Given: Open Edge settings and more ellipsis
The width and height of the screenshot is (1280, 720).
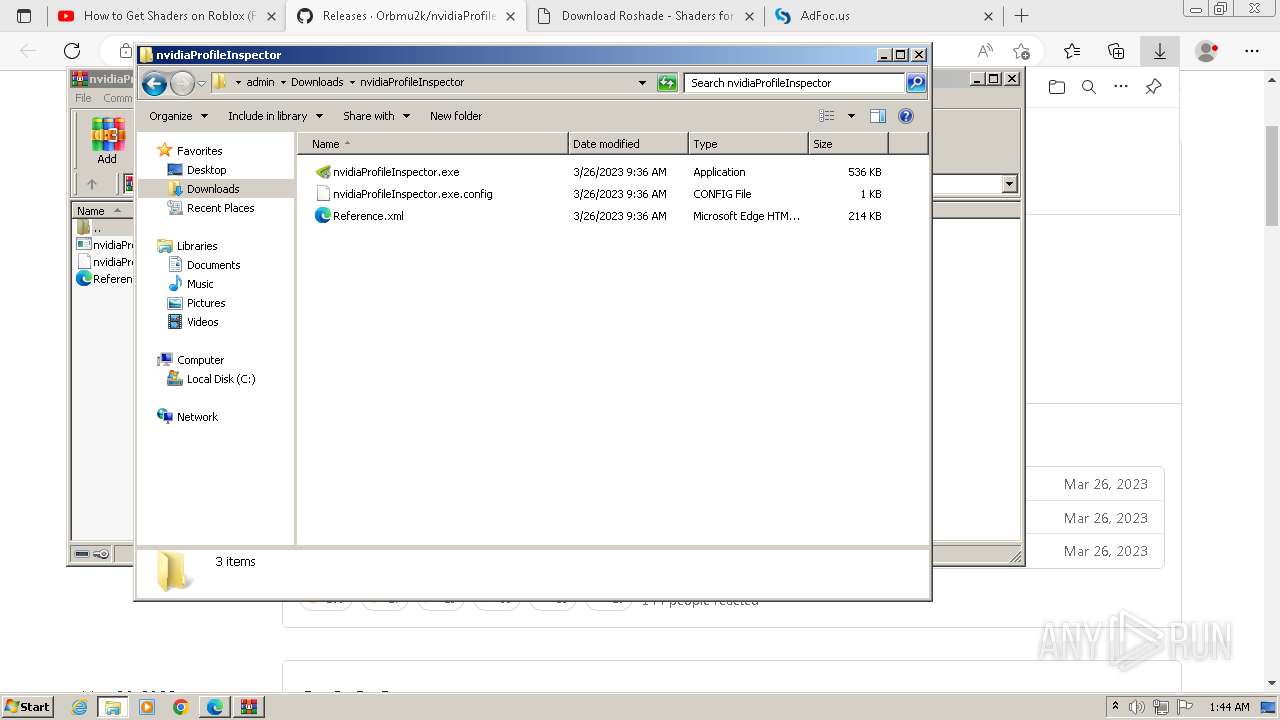Looking at the screenshot, I should point(1252,51).
